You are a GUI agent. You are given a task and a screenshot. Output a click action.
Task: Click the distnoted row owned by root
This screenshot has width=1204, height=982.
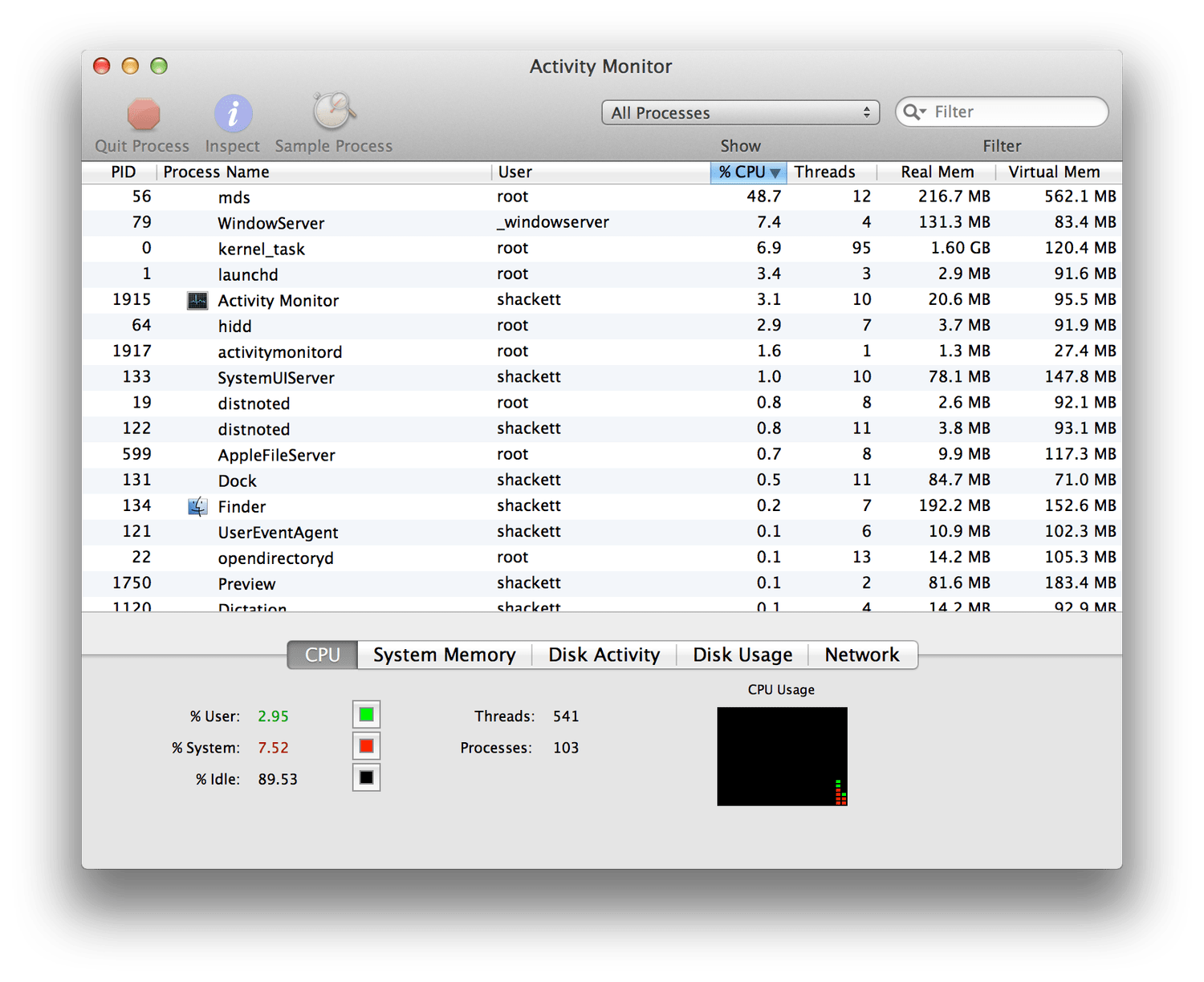pos(602,403)
